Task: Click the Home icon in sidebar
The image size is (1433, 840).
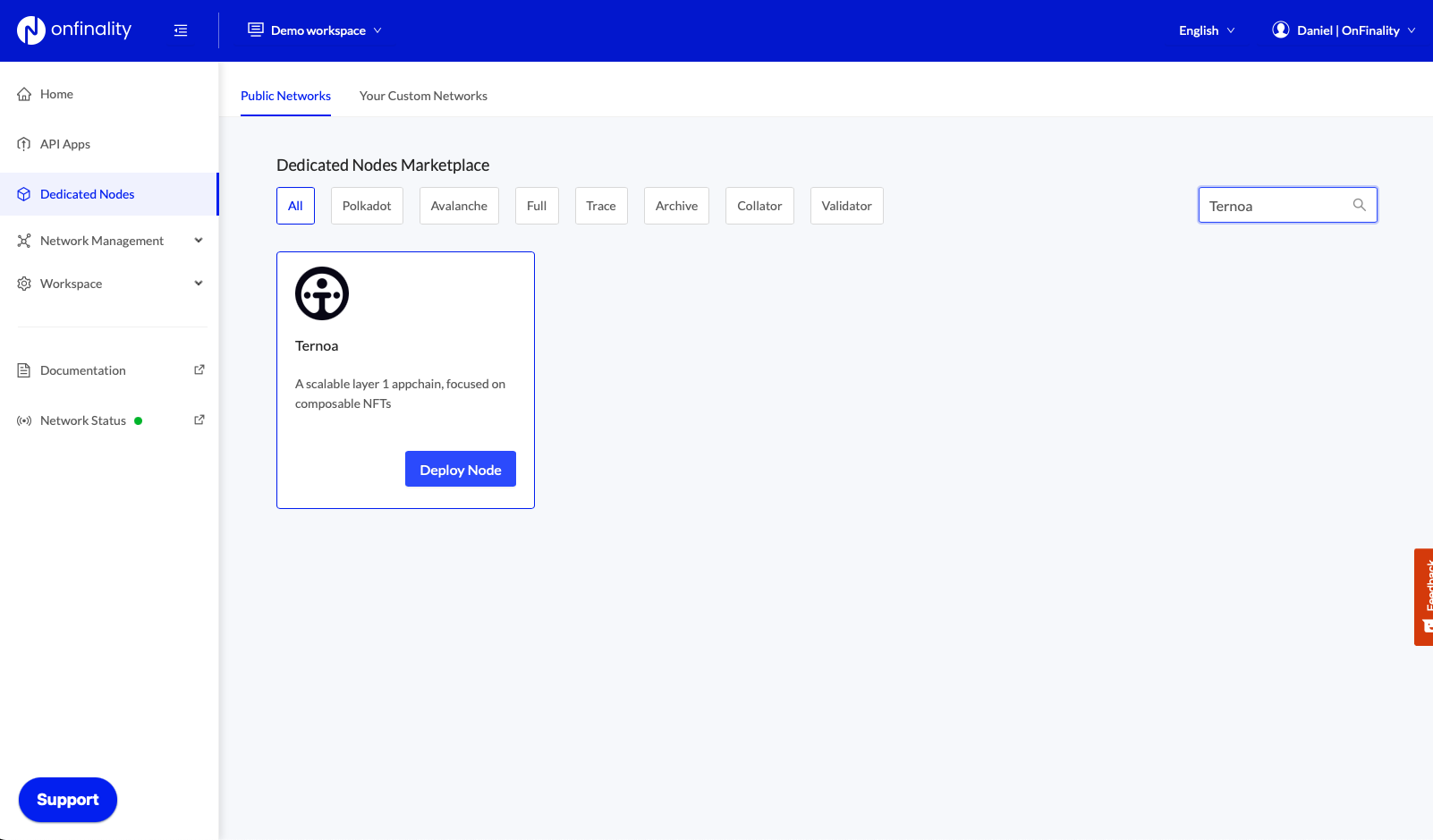Action: 24,94
